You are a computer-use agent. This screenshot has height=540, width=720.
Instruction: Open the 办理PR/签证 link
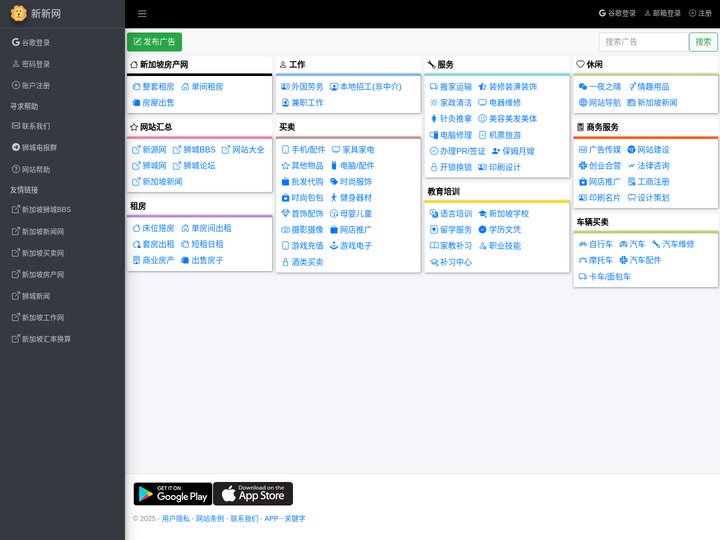457,151
